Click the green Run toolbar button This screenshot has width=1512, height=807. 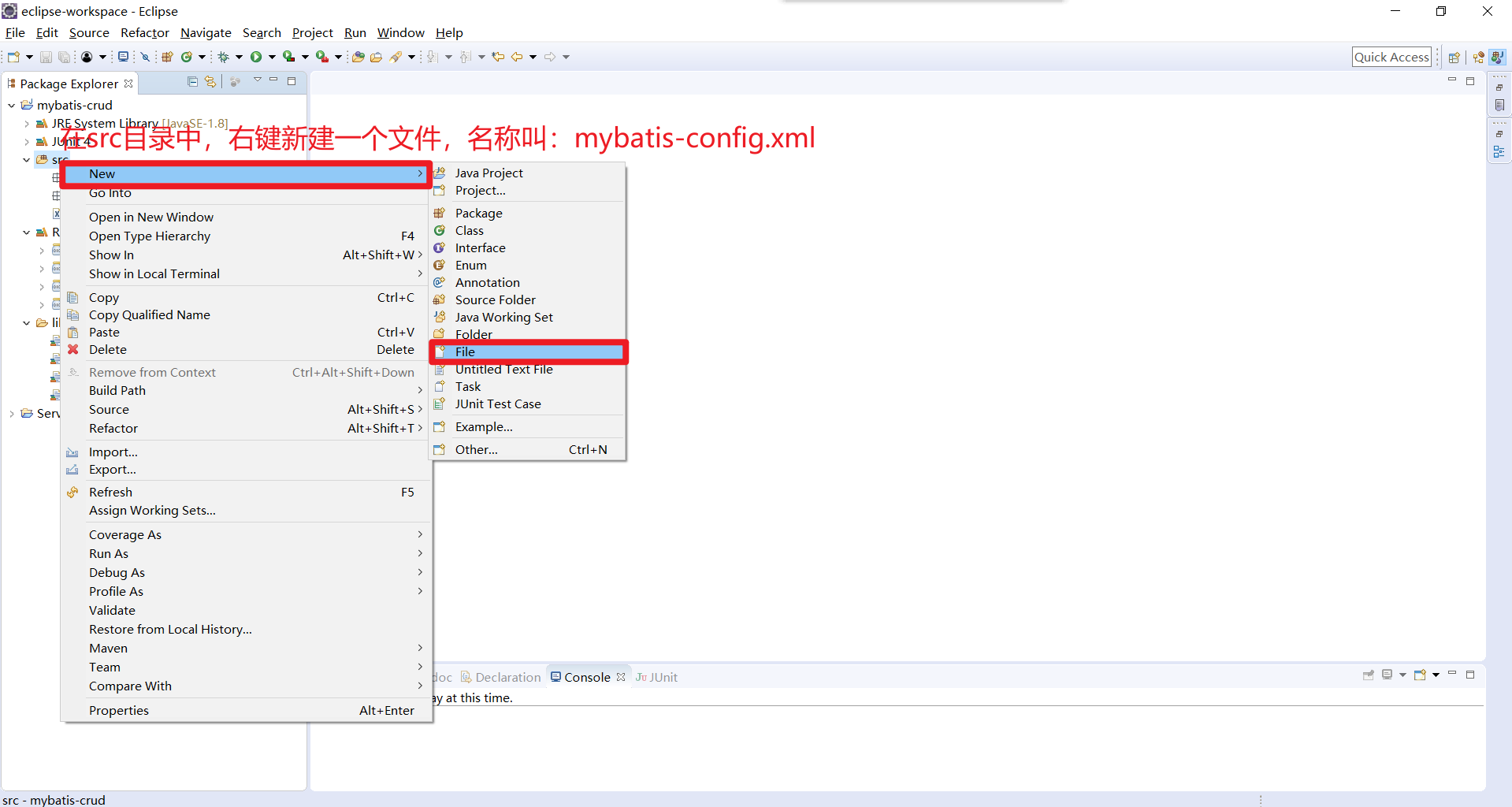coord(256,57)
